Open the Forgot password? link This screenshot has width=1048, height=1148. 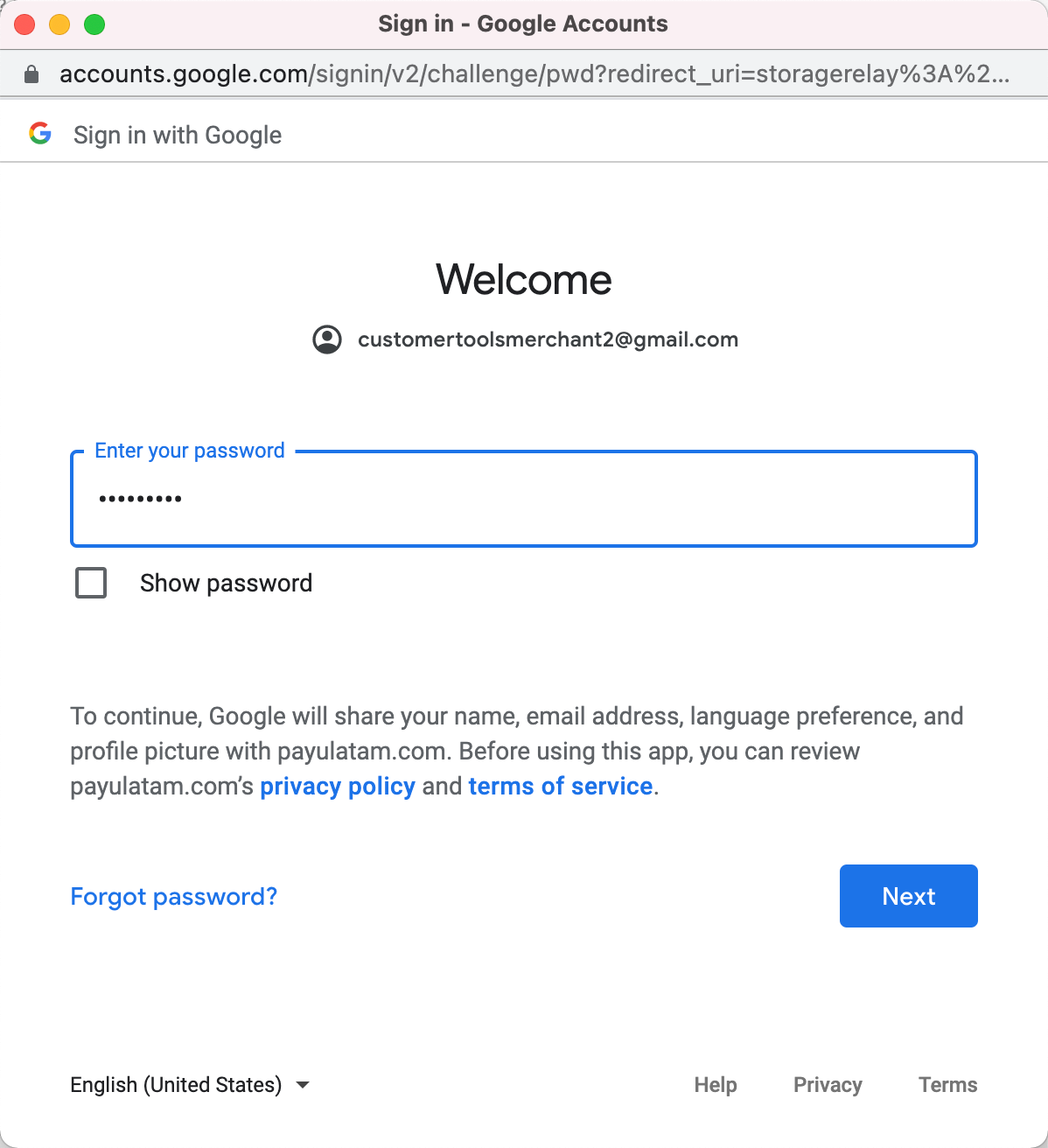coord(174,897)
